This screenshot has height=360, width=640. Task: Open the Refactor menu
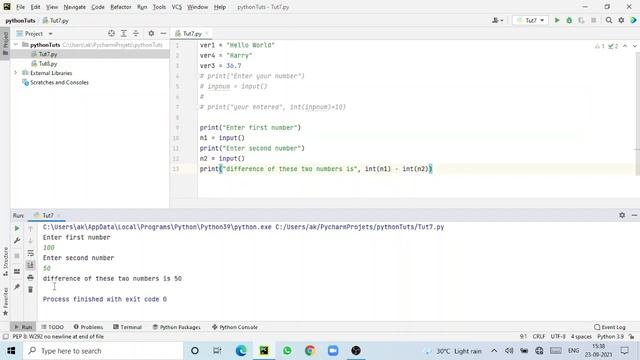(x=121, y=7)
